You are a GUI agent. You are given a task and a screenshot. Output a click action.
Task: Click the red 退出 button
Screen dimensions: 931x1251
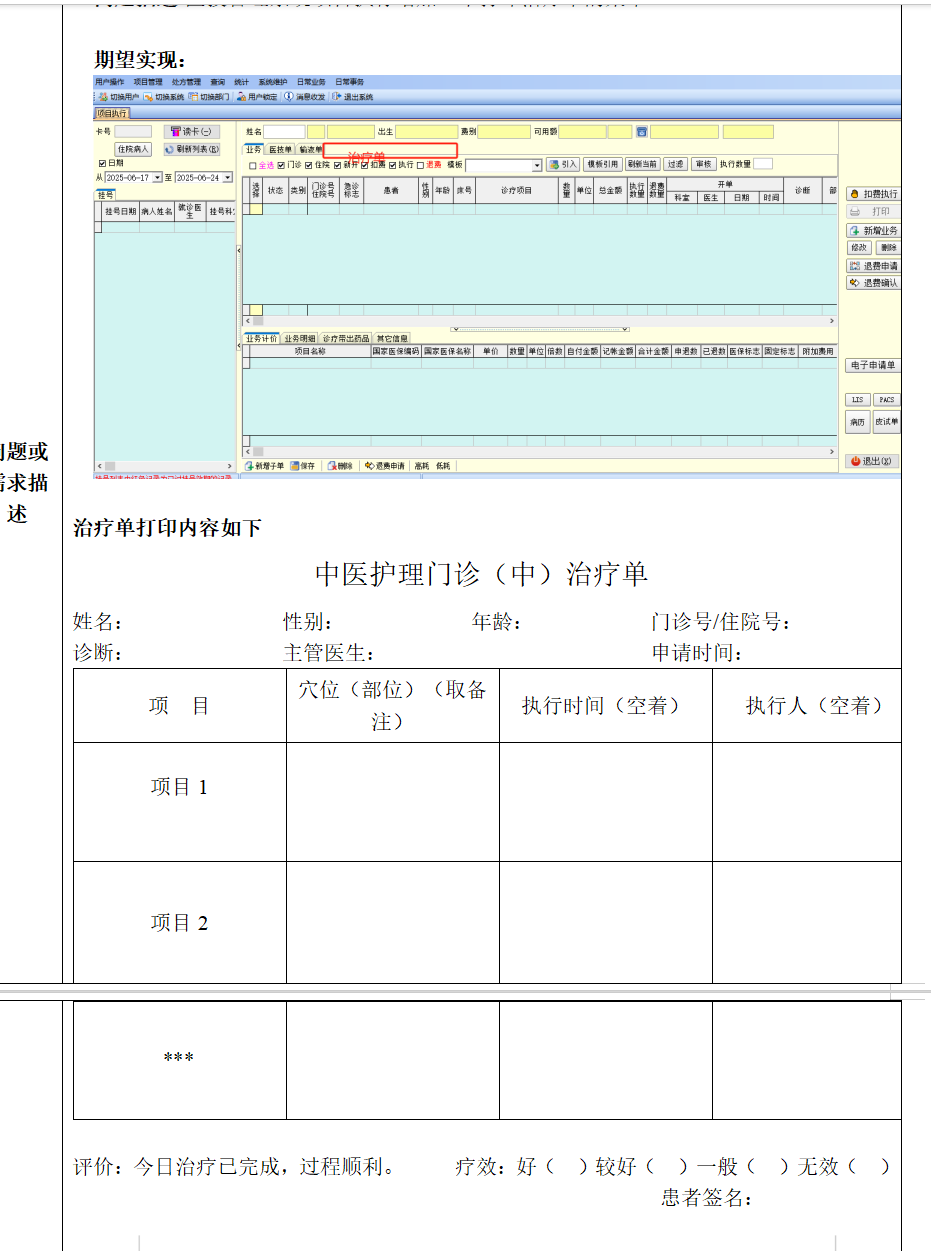(873, 461)
